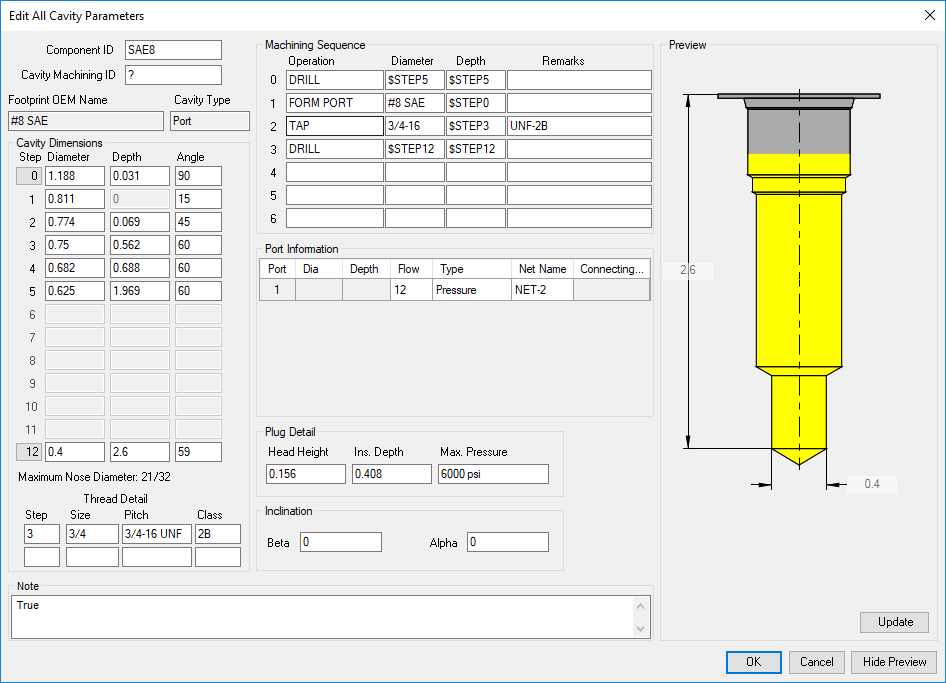Click Step 5 depth field 1.969

(139, 291)
